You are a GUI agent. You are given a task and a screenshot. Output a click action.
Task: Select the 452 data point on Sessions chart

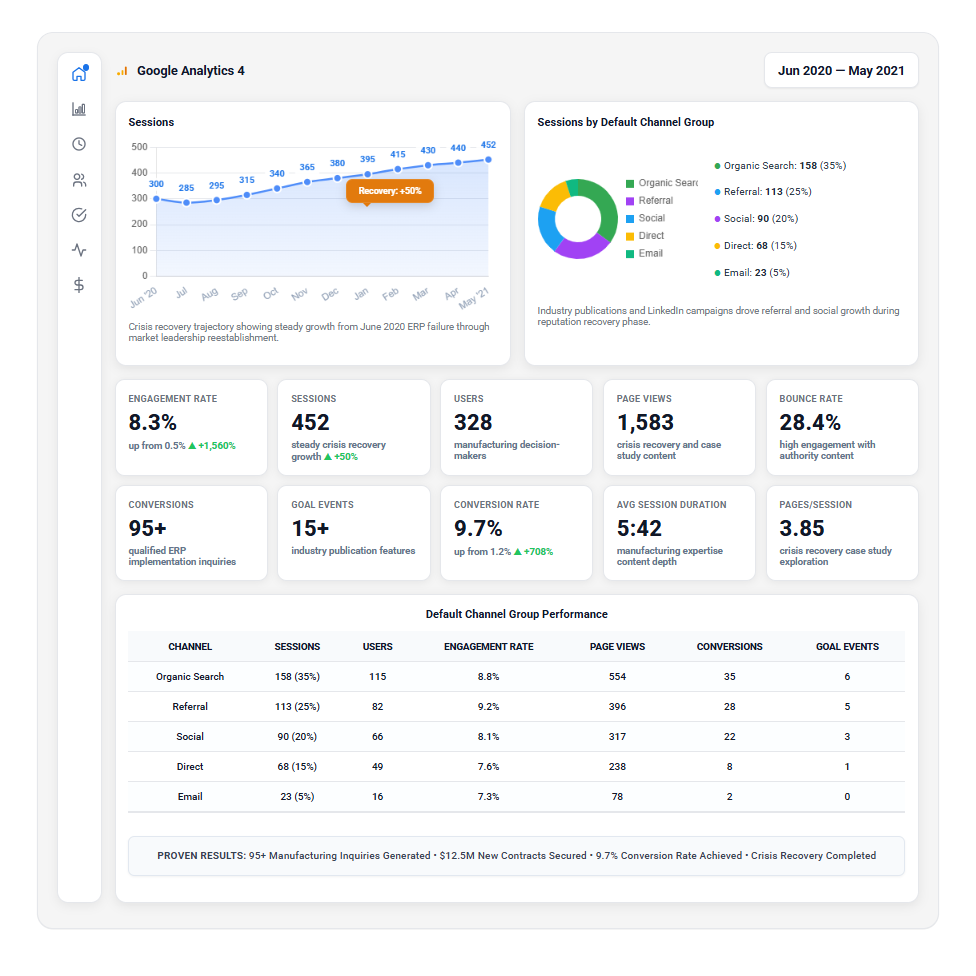[488, 159]
